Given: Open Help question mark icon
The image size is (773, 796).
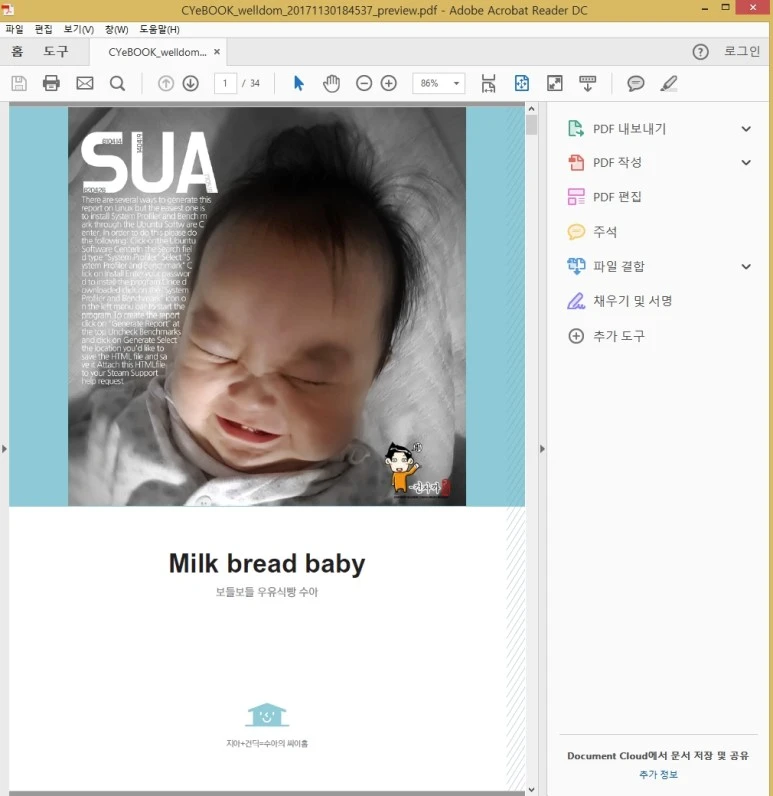Looking at the screenshot, I should coord(700,52).
